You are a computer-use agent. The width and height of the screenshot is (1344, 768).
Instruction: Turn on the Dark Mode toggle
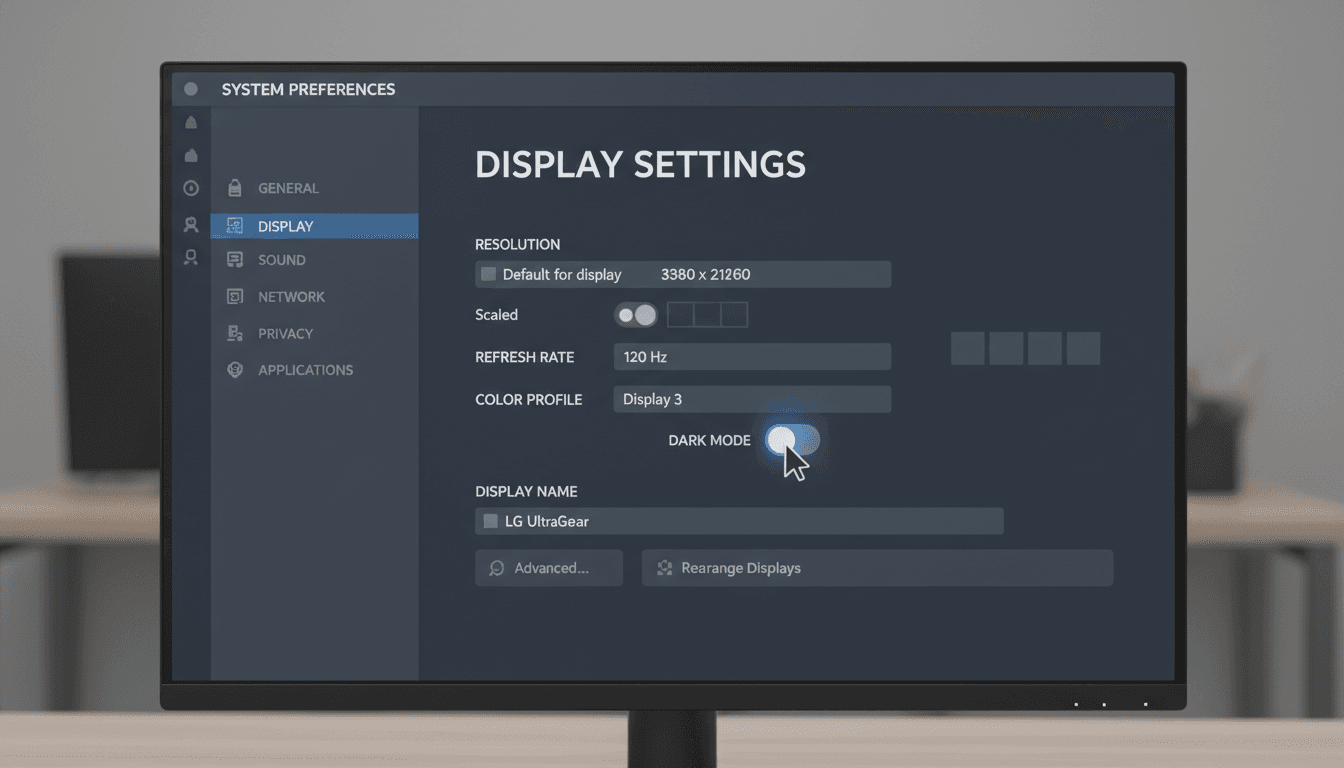793,440
